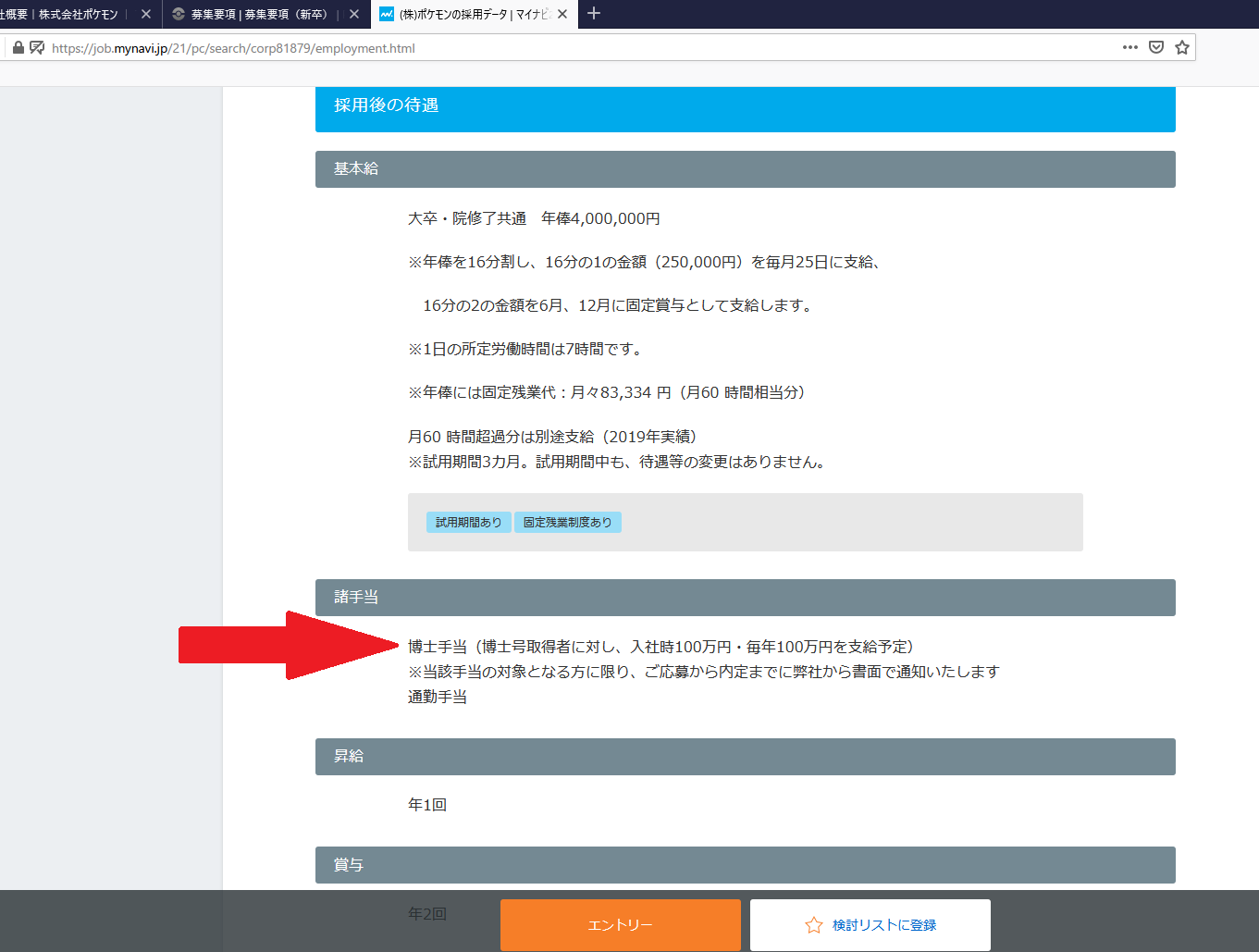Open a new tab with the plus button
Image resolution: width=1259 pixels, height=952 pixels.
(x=593, y=14)
